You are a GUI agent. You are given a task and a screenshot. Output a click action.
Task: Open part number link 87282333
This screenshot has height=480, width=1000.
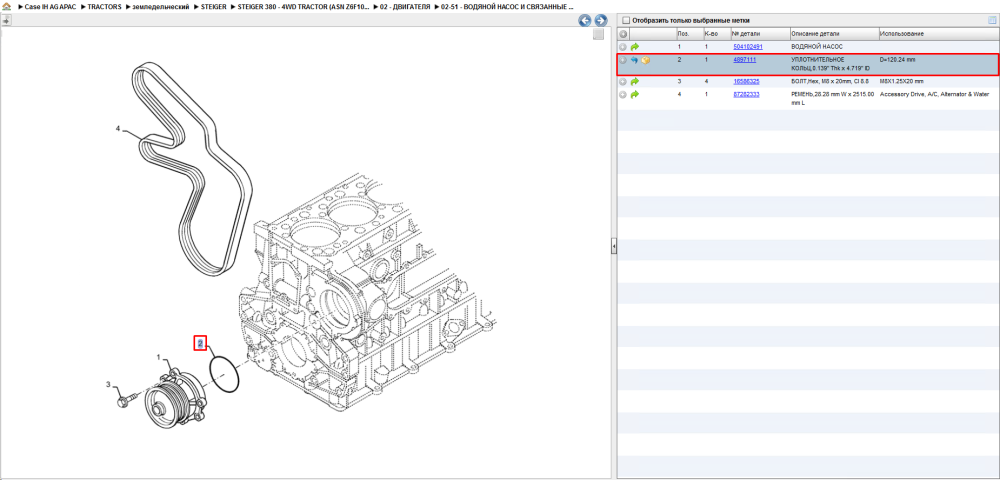(746, 94)
